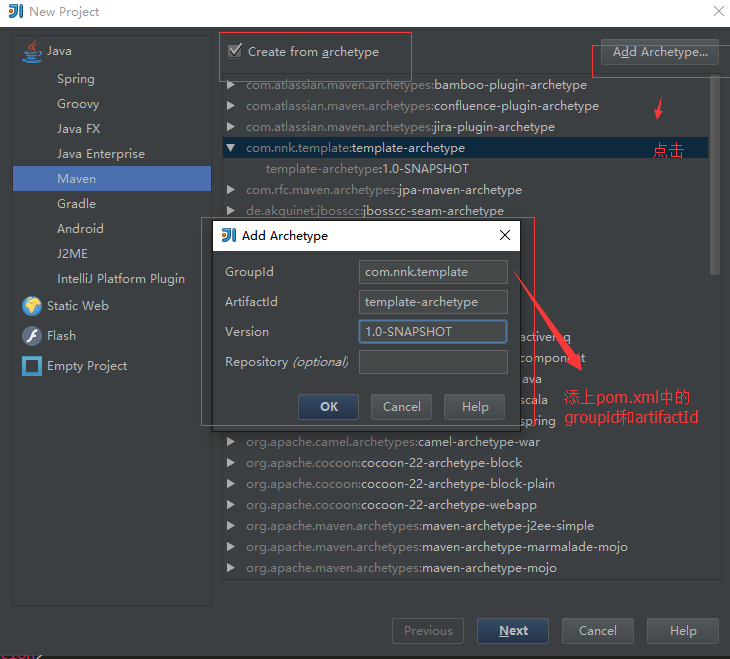Screen dimensions: 730x659
Task: Select Static Web project type label
Action: tap(78, 306)
